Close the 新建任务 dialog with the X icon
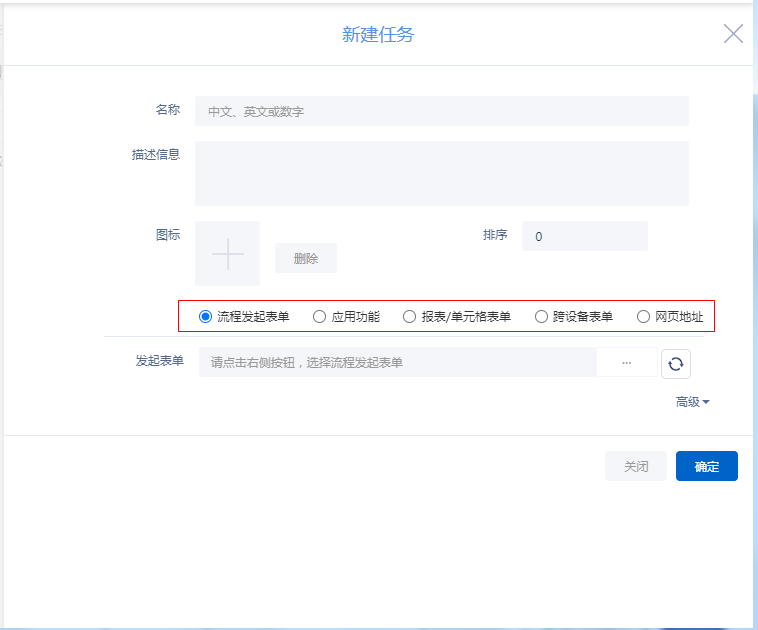758x630 pixels. pos(733,34)
